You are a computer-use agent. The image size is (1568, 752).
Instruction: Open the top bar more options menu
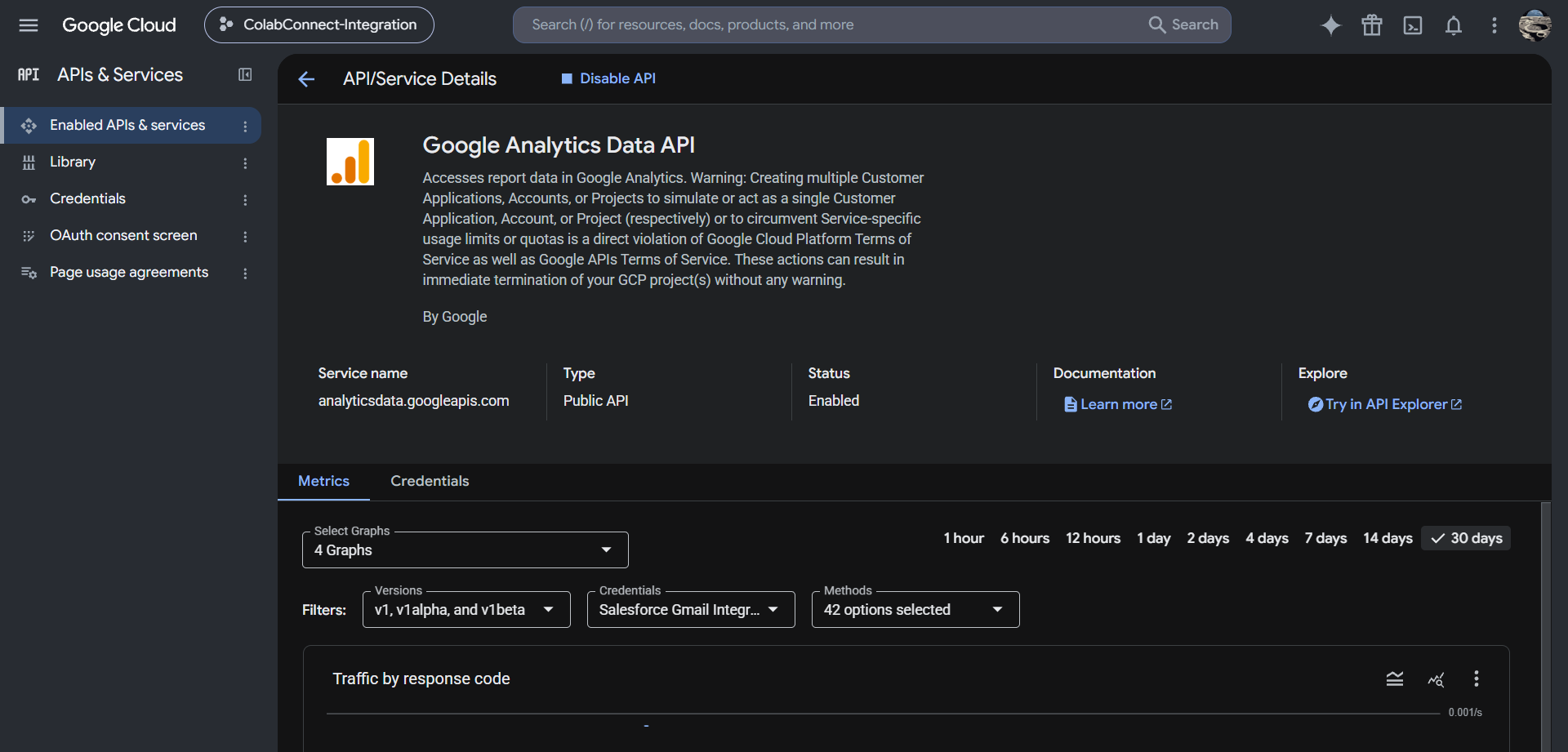1494,25
